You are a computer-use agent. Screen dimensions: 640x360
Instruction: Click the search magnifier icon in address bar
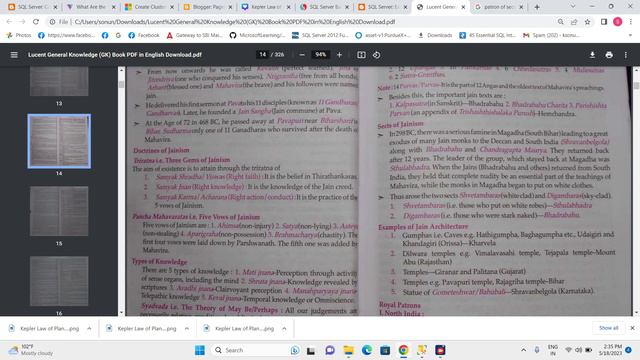tap(560, 22)
